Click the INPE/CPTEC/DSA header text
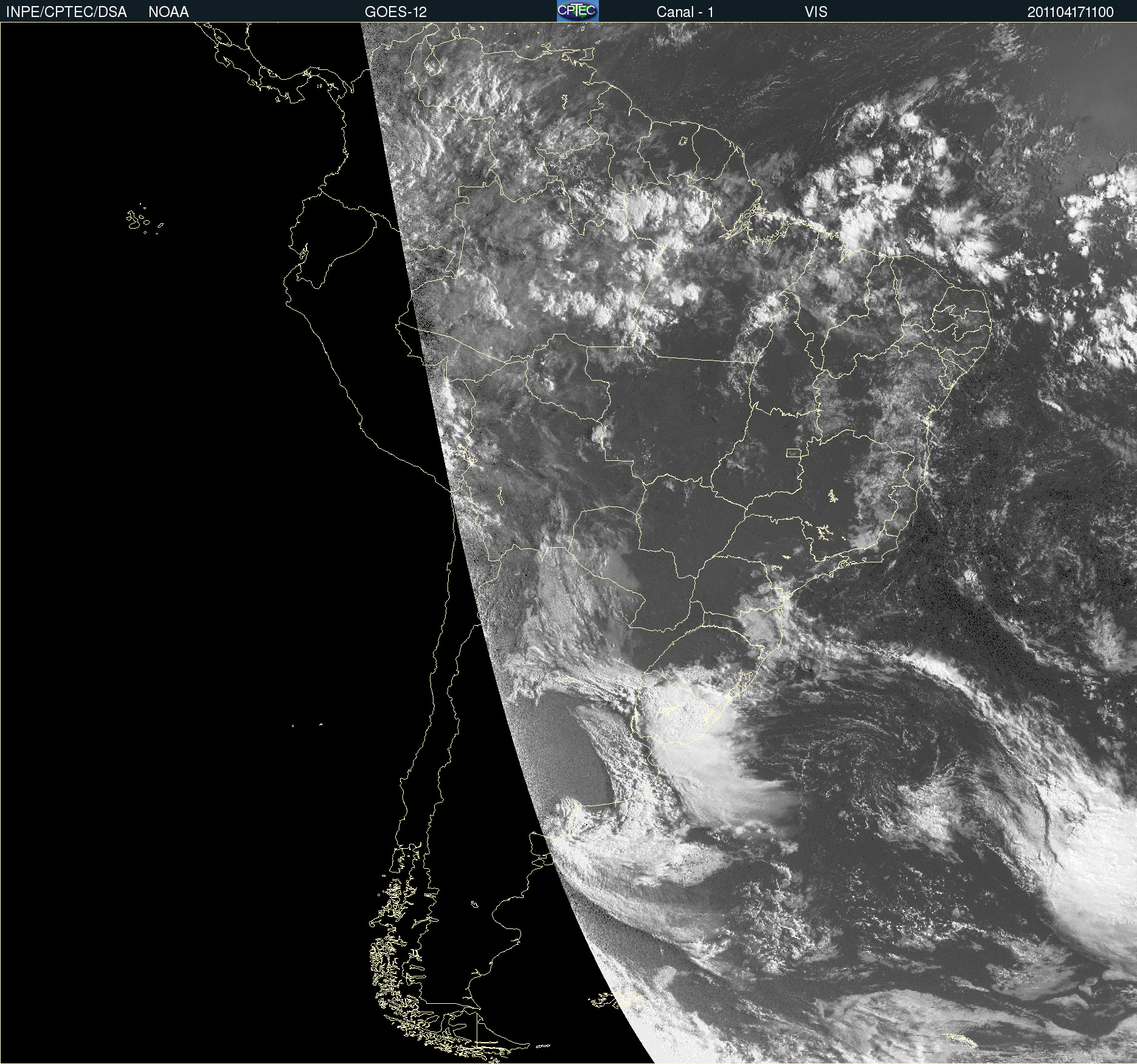The image size is (1137, 1064). pyautogui.click(x=66, y=12)
